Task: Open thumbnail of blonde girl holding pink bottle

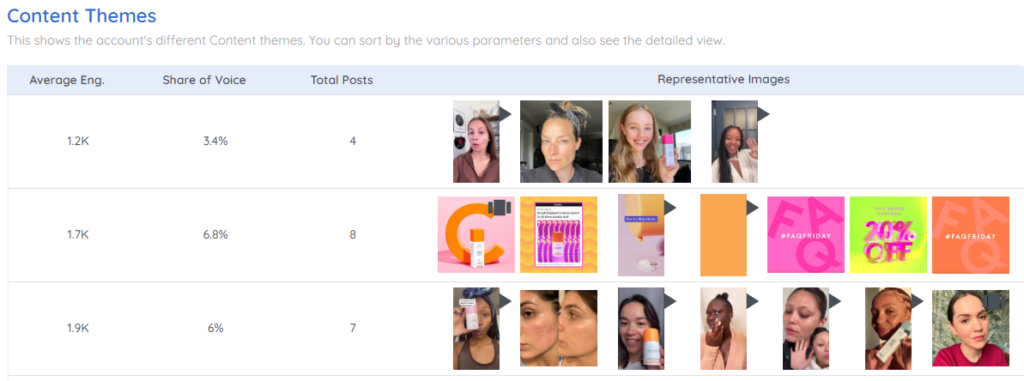Action: tap(649, 141)
